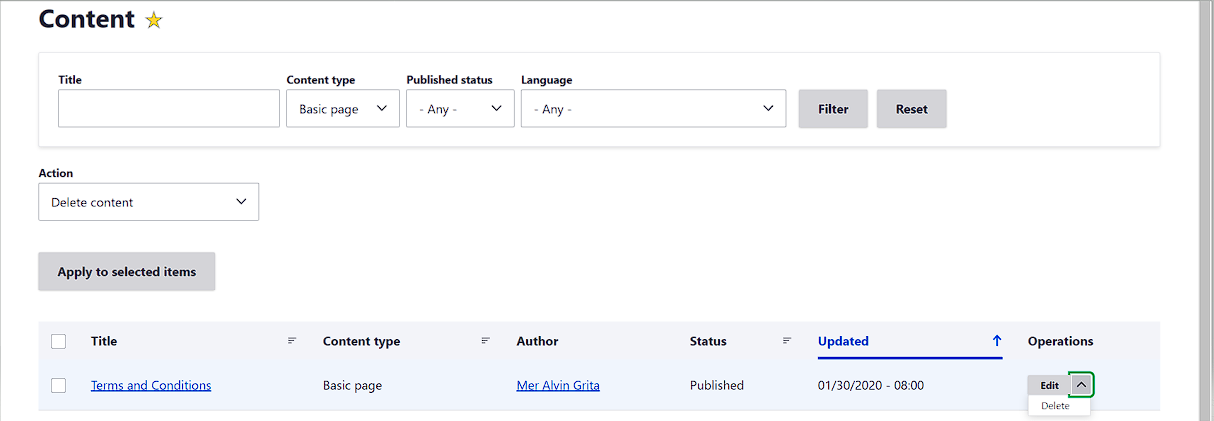Click the yellow star shortcut icon beside Content
Image resolution: width=1214 pixels, height=421 pixels.
[x=153, y=20]
